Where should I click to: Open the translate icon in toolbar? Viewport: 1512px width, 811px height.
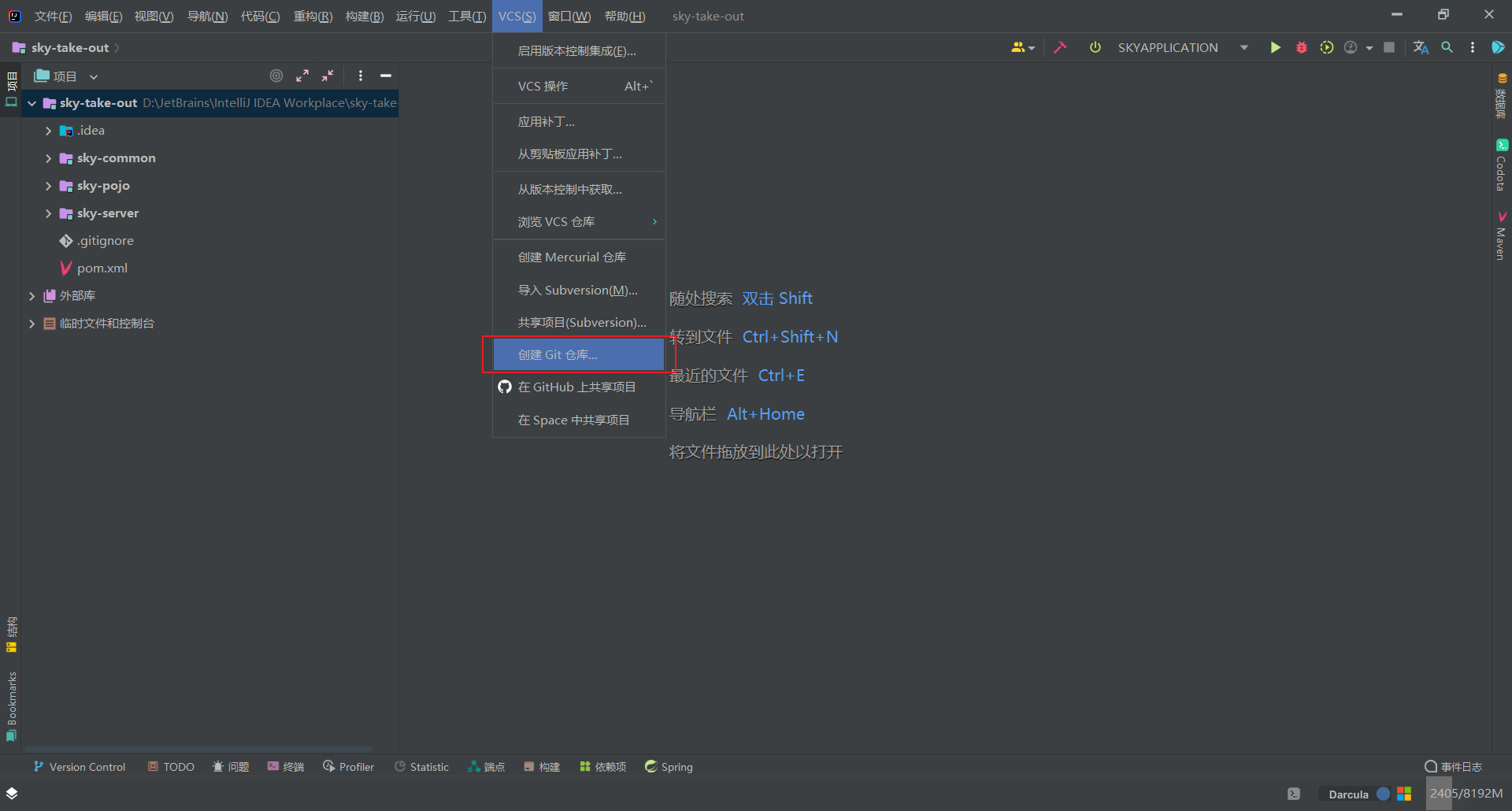(1421, 47)
